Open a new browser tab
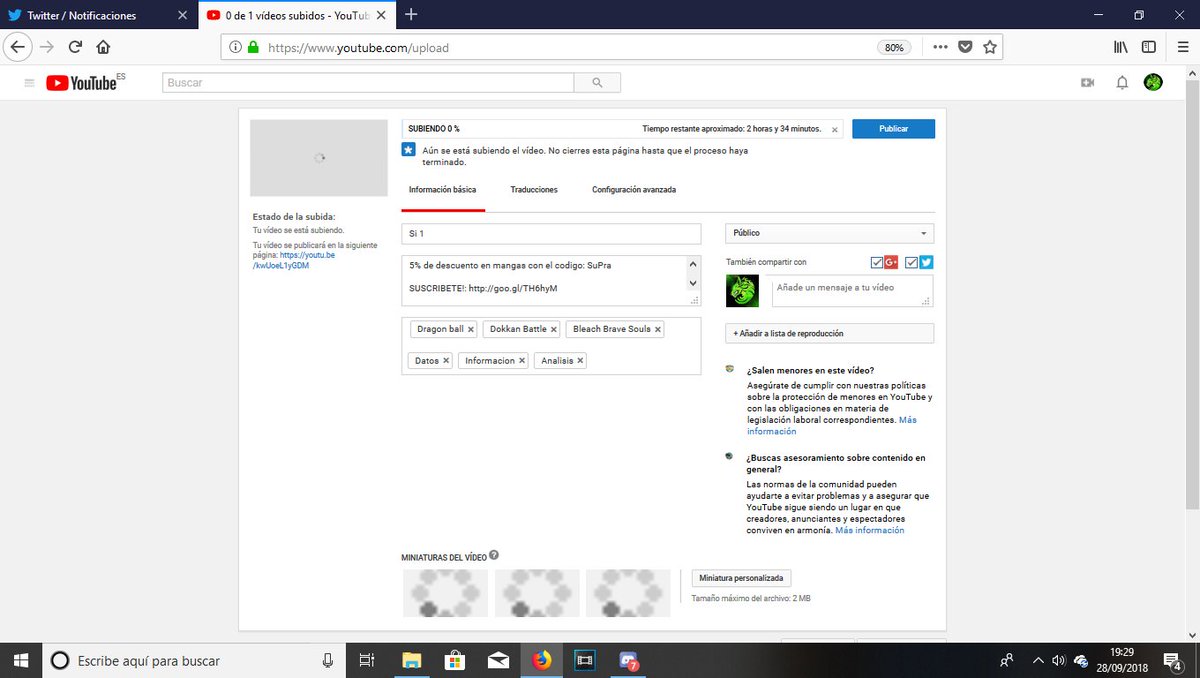Image resolution: width=1200 pixels, height=678 pixels. (411, 15)
